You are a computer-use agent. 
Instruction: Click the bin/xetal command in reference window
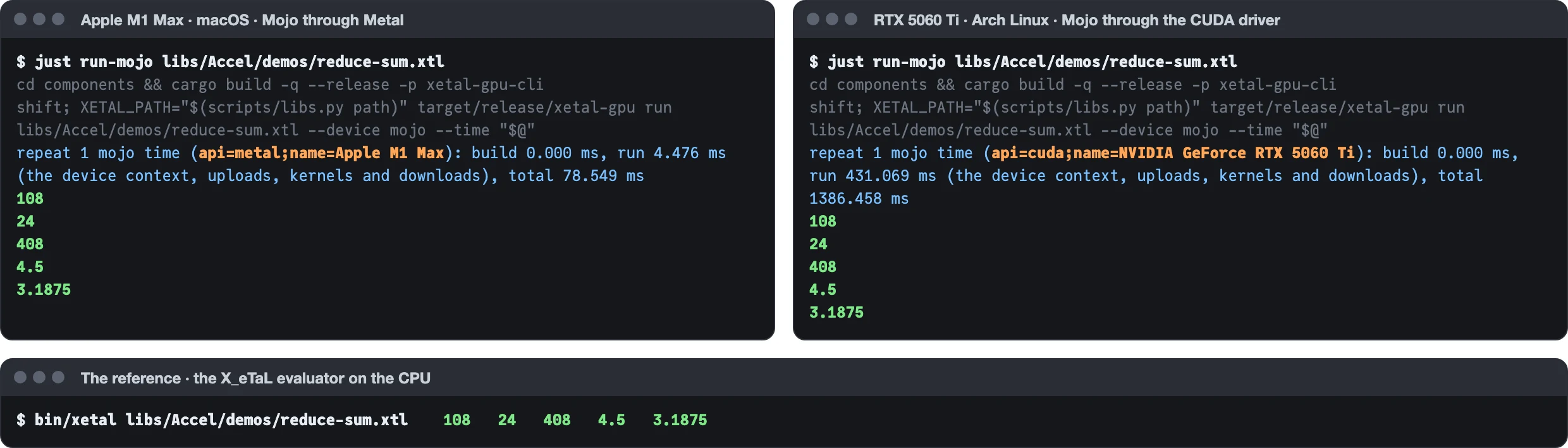212,420
